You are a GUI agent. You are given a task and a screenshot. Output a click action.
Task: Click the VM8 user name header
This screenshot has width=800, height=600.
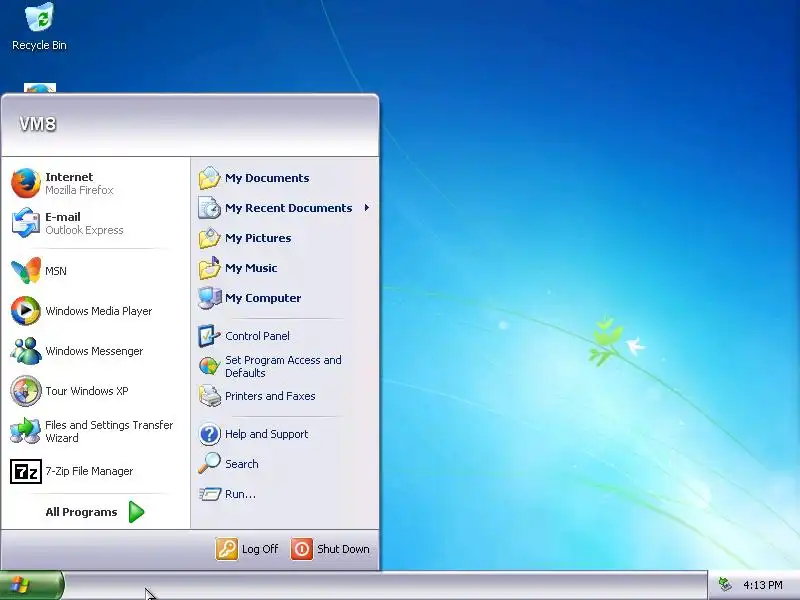pyautogui.click(x=38, y=123)
